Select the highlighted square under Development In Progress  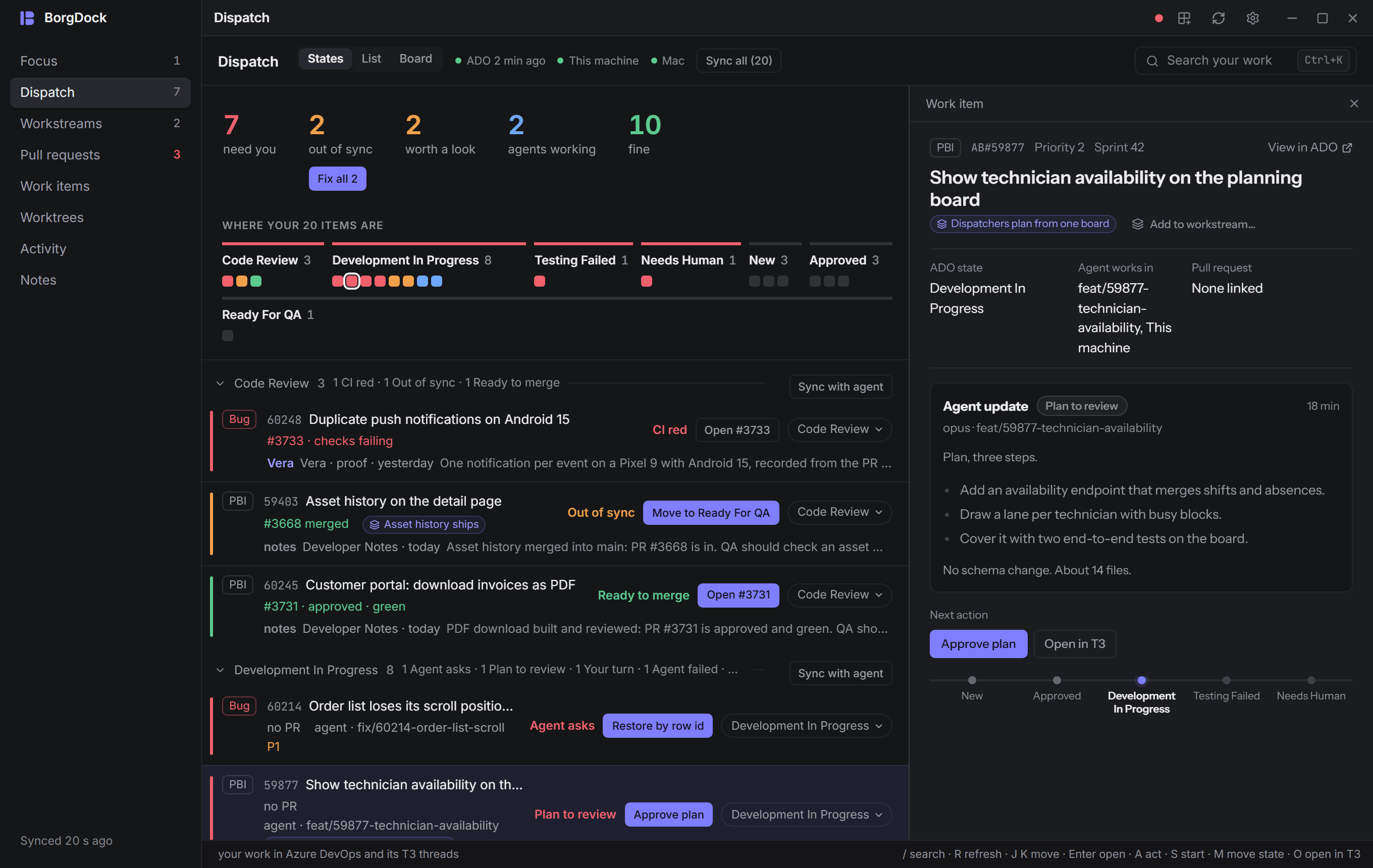pyautogui.click(x=352, y=281)
